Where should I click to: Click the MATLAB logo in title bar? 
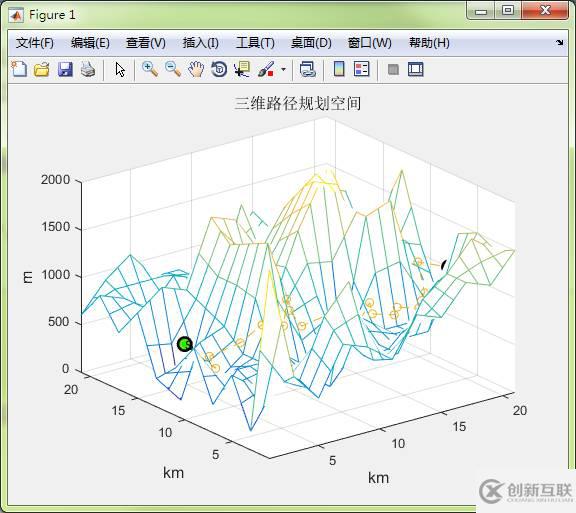point(17,15)
